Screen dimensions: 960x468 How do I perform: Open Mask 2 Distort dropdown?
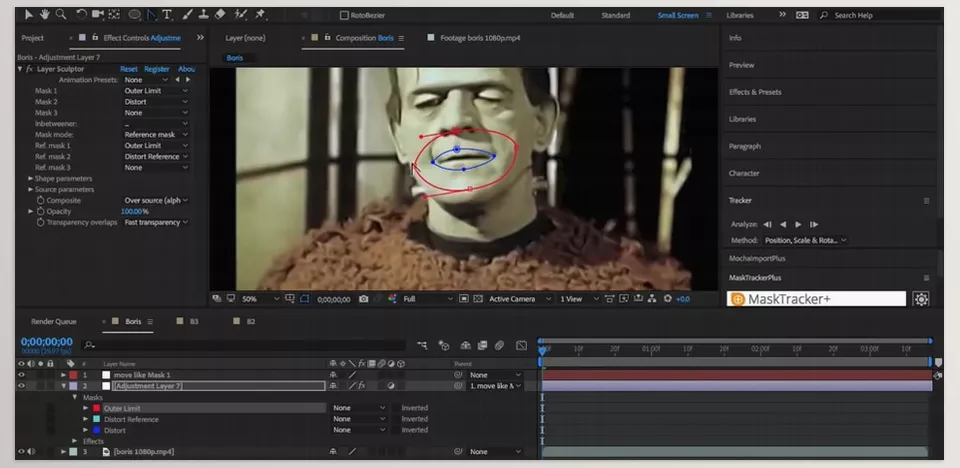(x=156, y=102)
